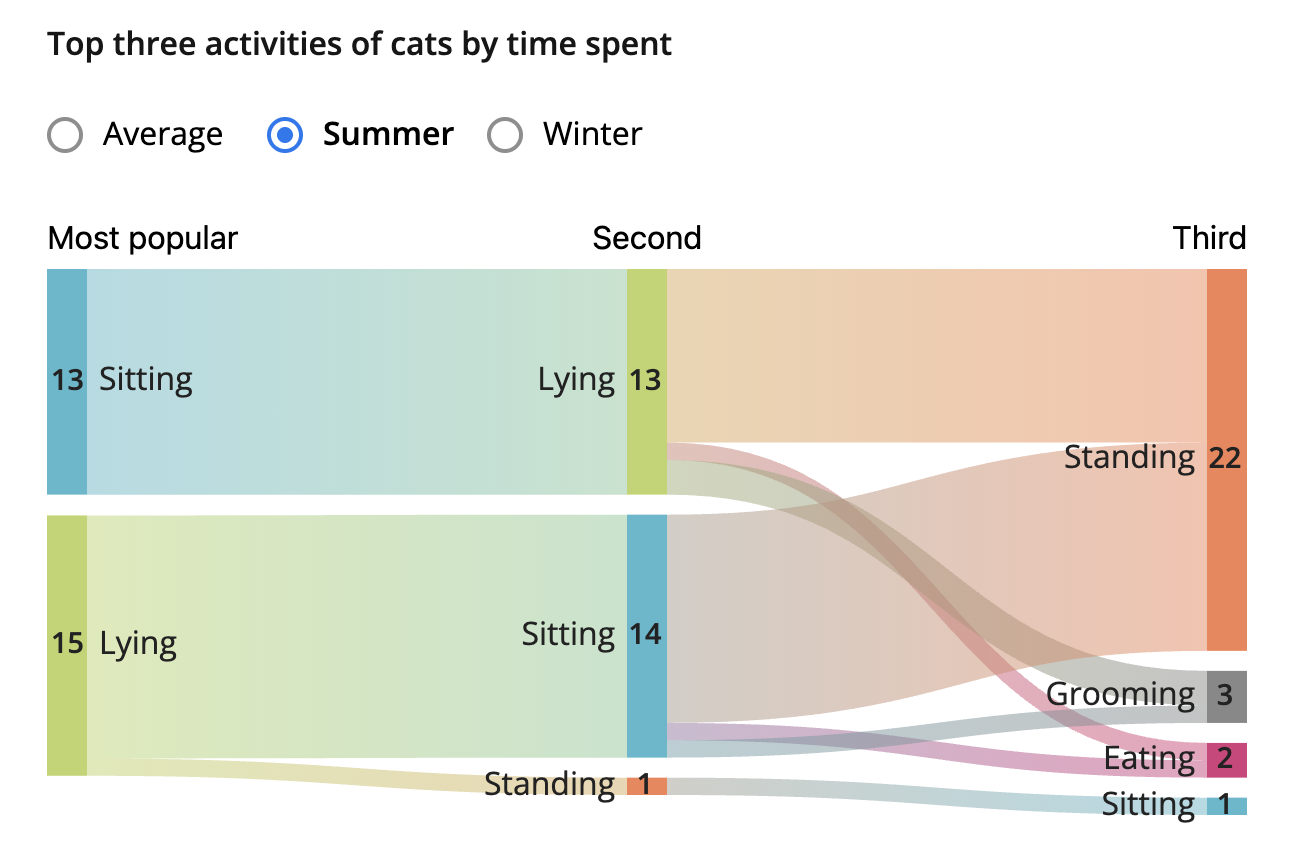The height and width of the screenshot is (866, 1306).
Task: Click the blue Sitting node labeled 14
Action: [x=646, y=635]
